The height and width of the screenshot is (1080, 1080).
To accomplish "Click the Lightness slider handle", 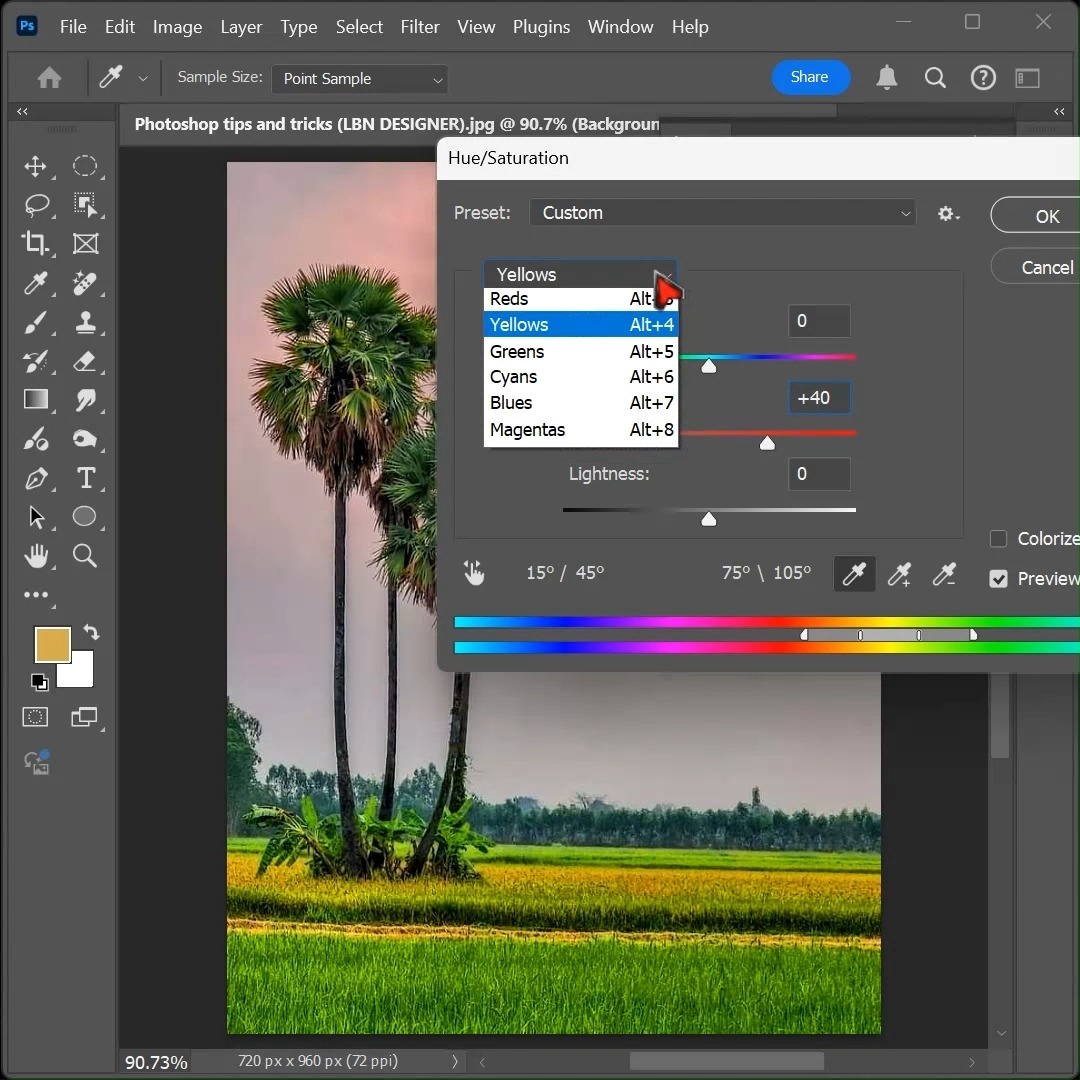I will (x=708, y=519).
